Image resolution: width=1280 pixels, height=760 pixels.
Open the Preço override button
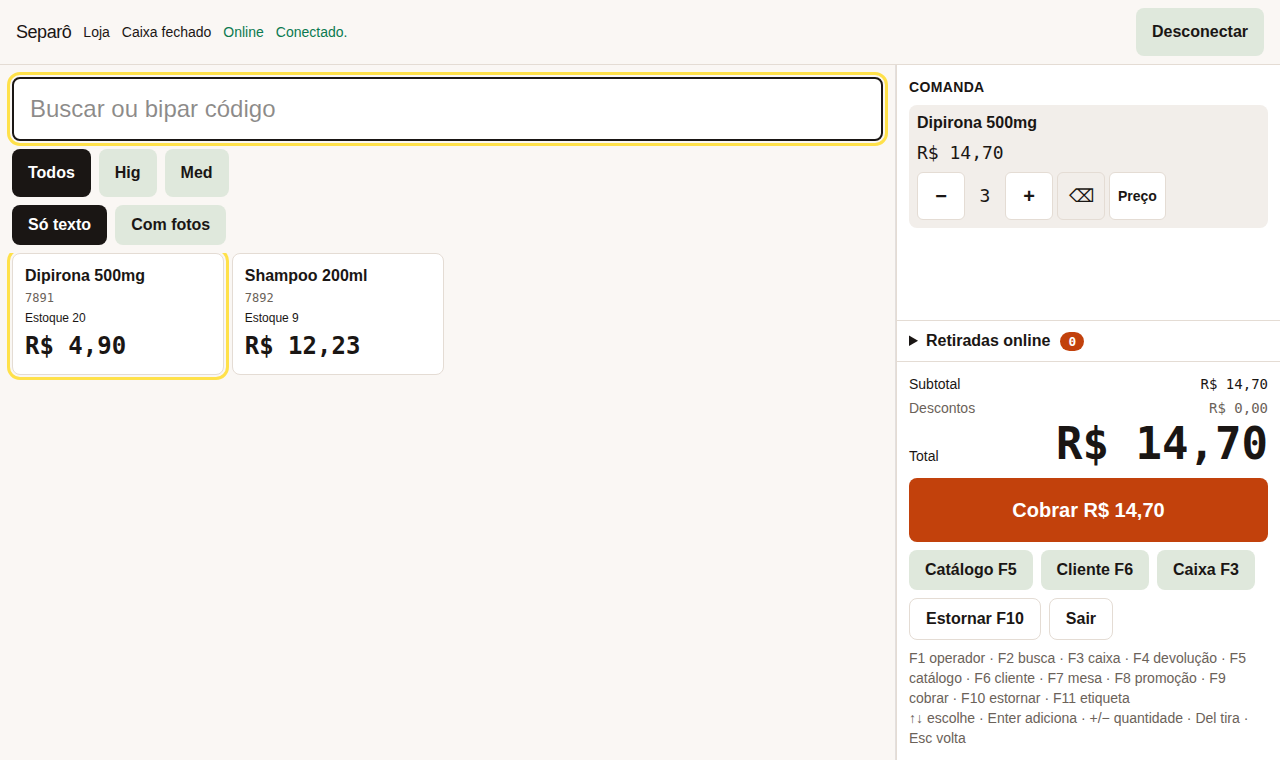(x=1137, y=196)
